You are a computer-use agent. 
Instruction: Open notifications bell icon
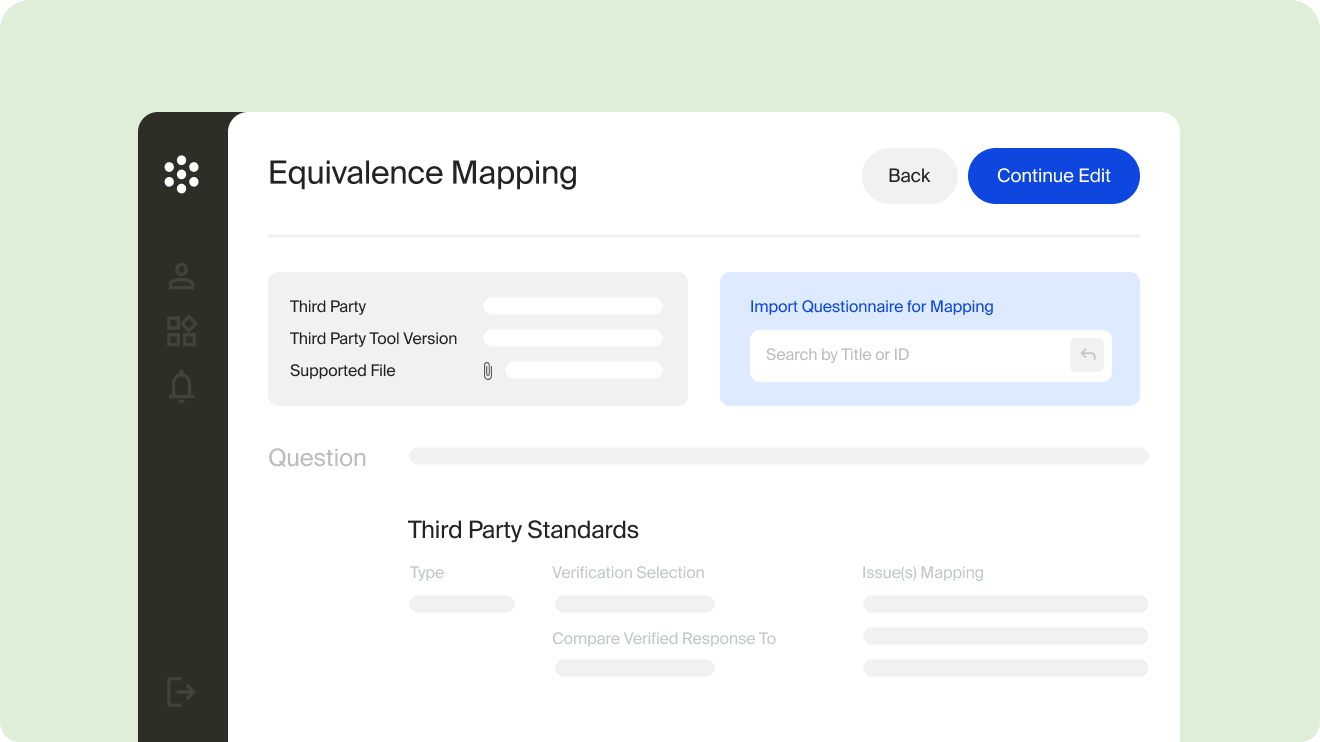181,386
